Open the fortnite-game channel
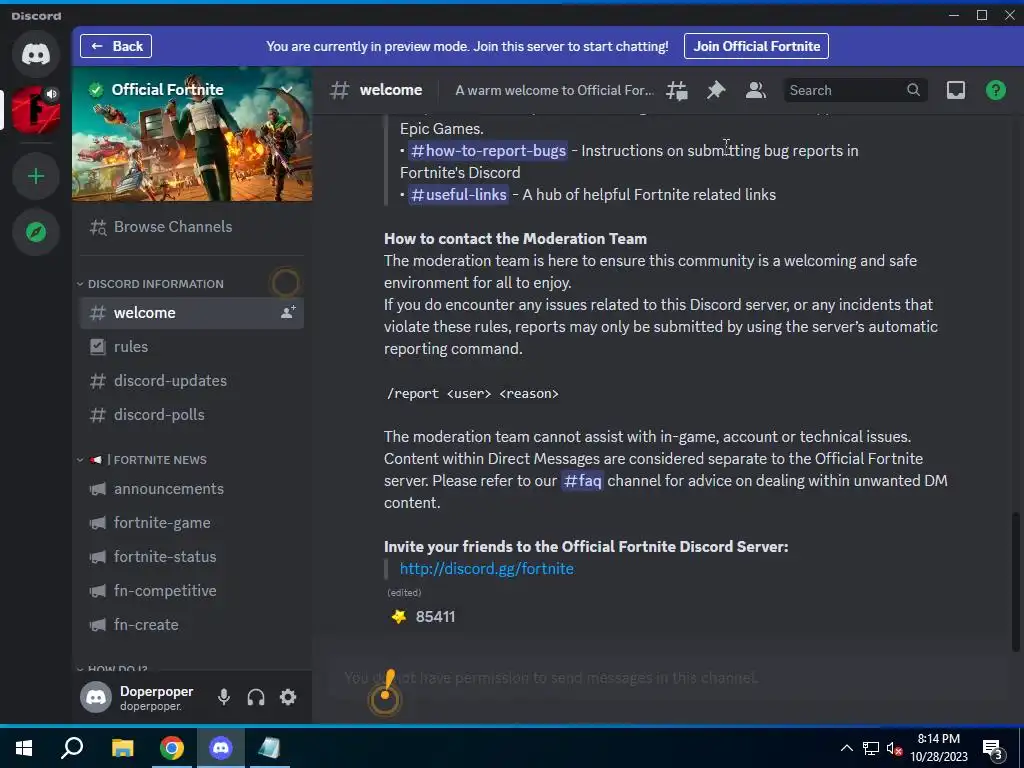Screen dimensions: 1024x768 click(192, 522)
